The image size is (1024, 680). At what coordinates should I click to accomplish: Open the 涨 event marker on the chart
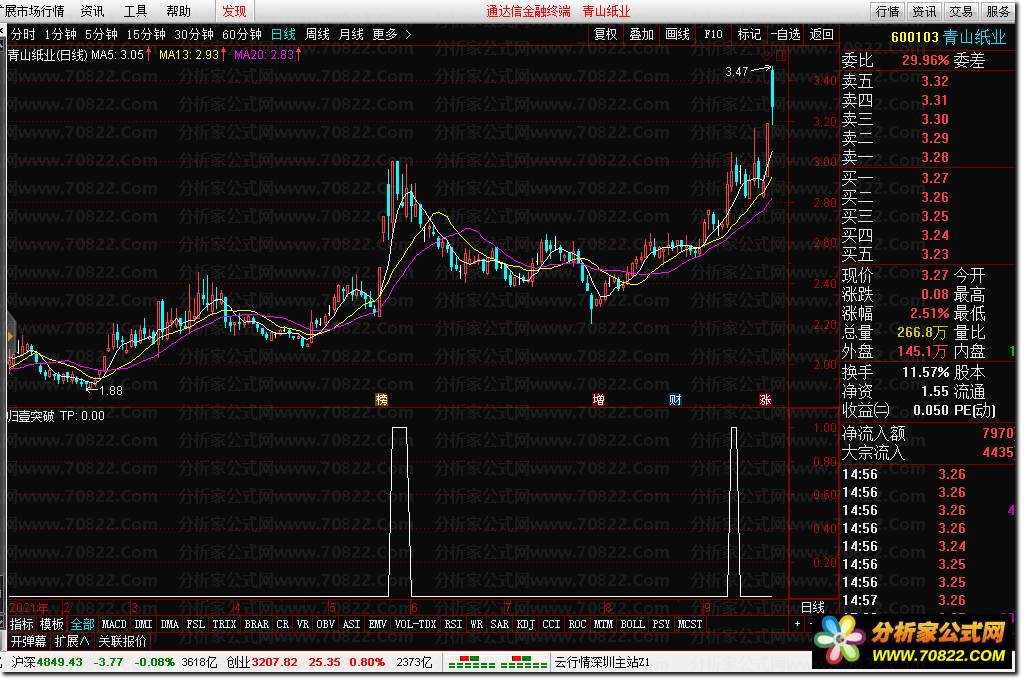point(765,400)
